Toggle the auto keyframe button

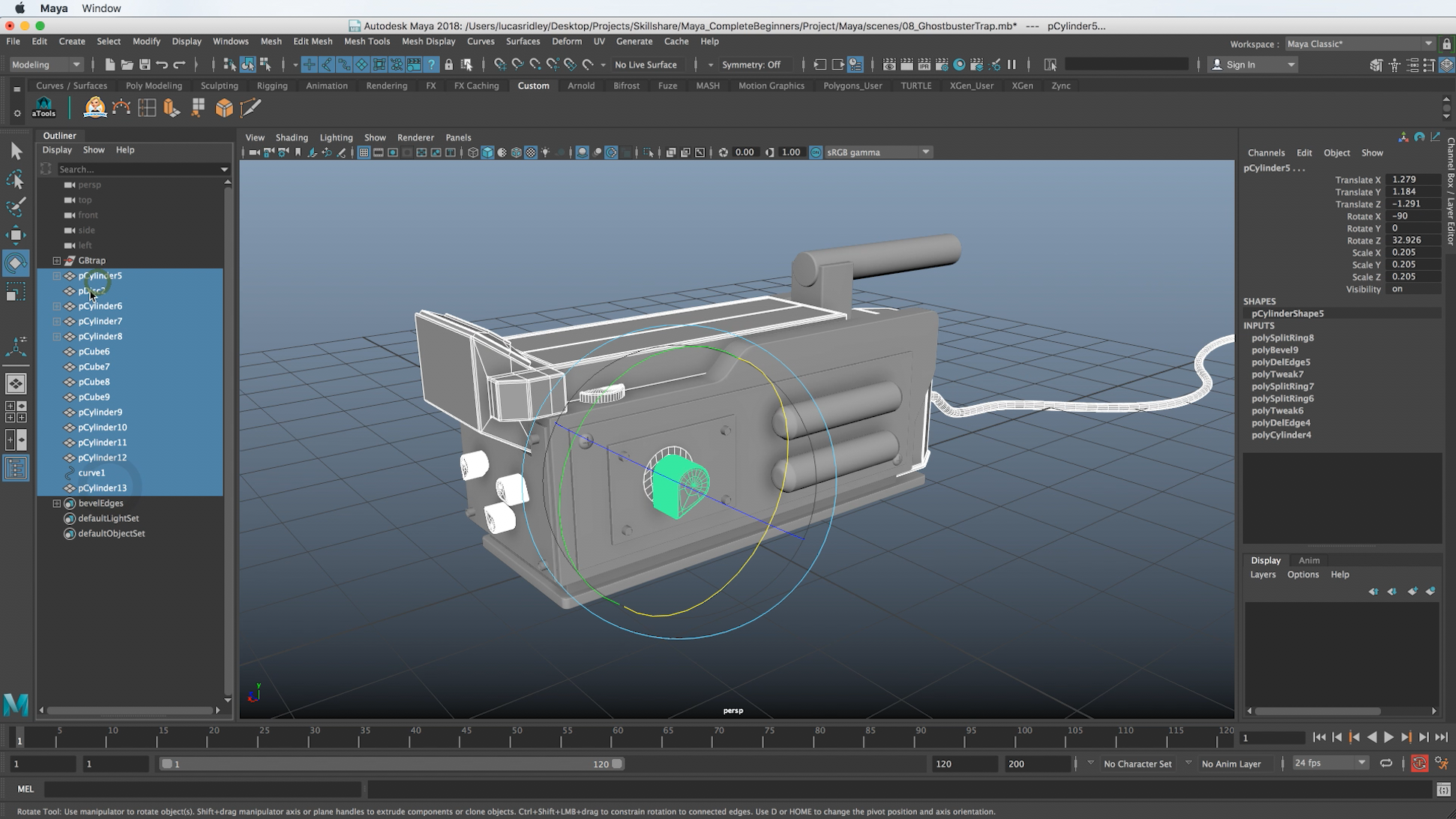click(1419, 763)
